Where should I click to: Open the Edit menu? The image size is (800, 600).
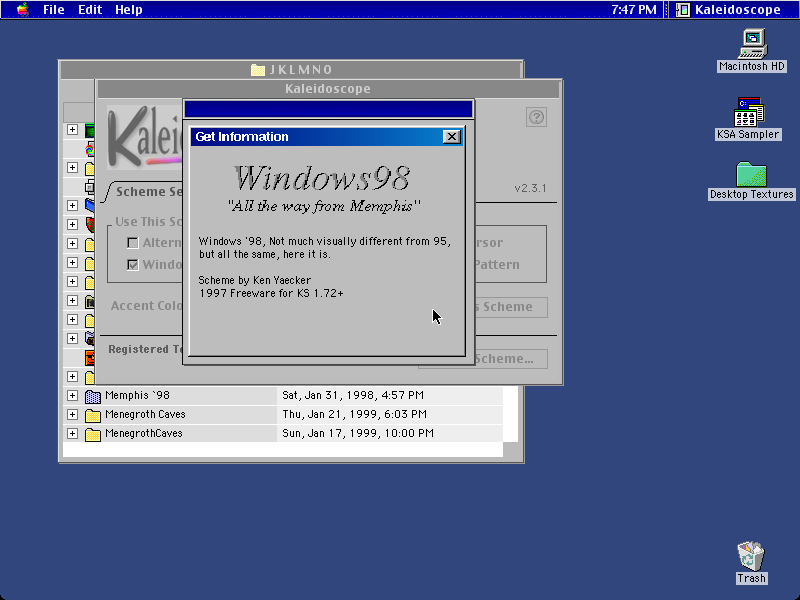point(90,9)
